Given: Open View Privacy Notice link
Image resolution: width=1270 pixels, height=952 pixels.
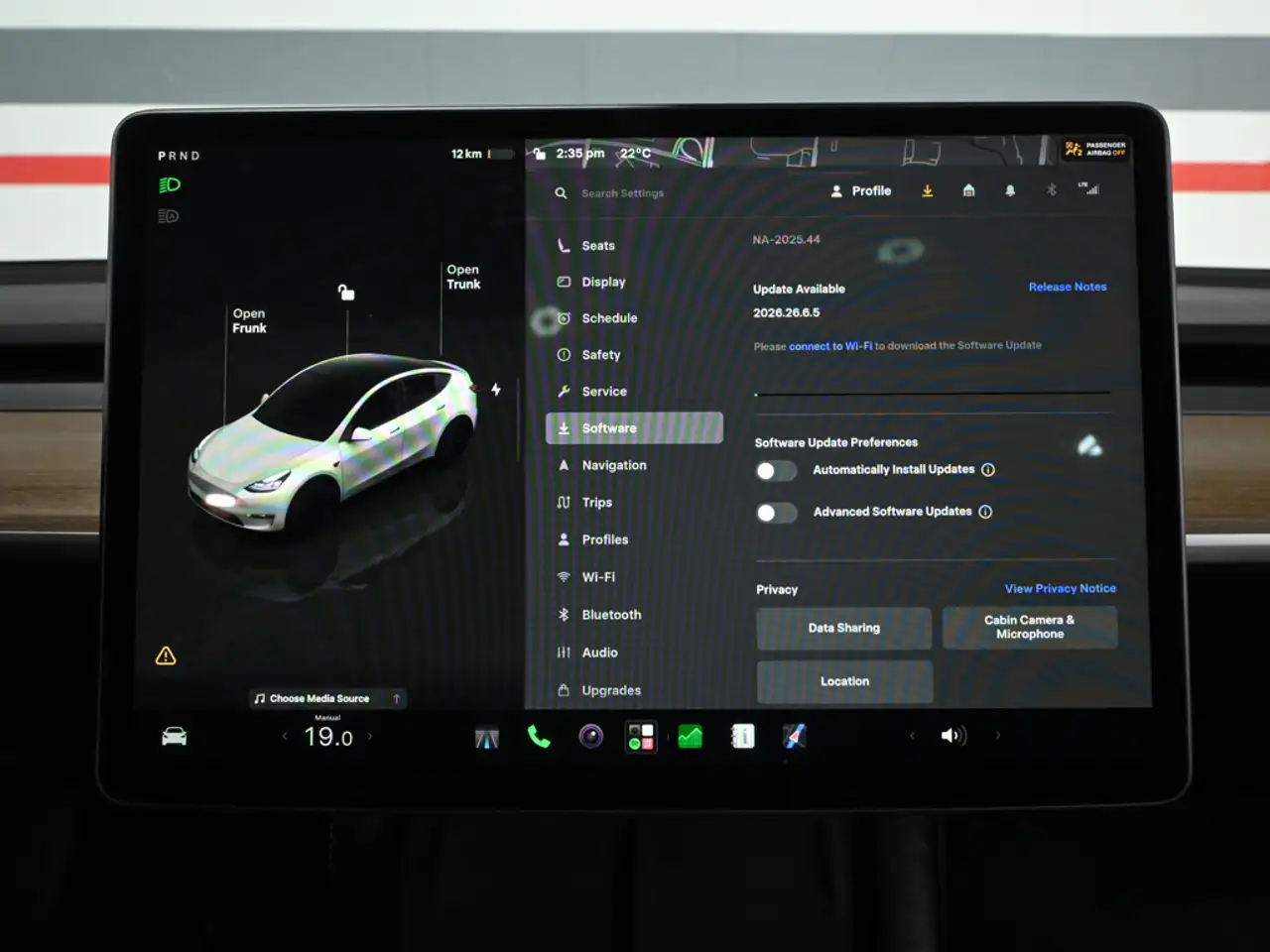Looking at the screenshot, I should click(1060, 588).
